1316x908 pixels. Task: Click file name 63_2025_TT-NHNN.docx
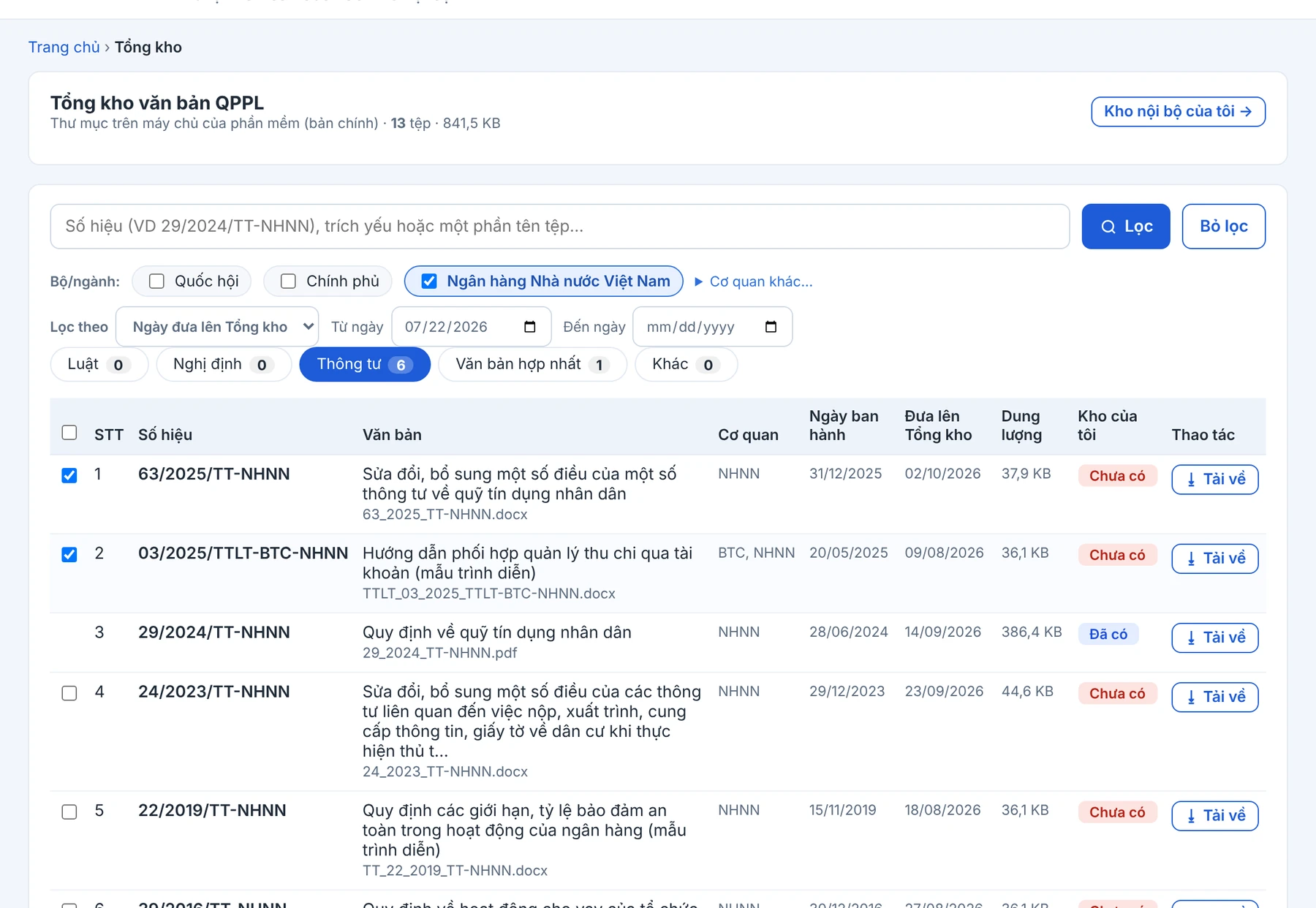point(445,515)
